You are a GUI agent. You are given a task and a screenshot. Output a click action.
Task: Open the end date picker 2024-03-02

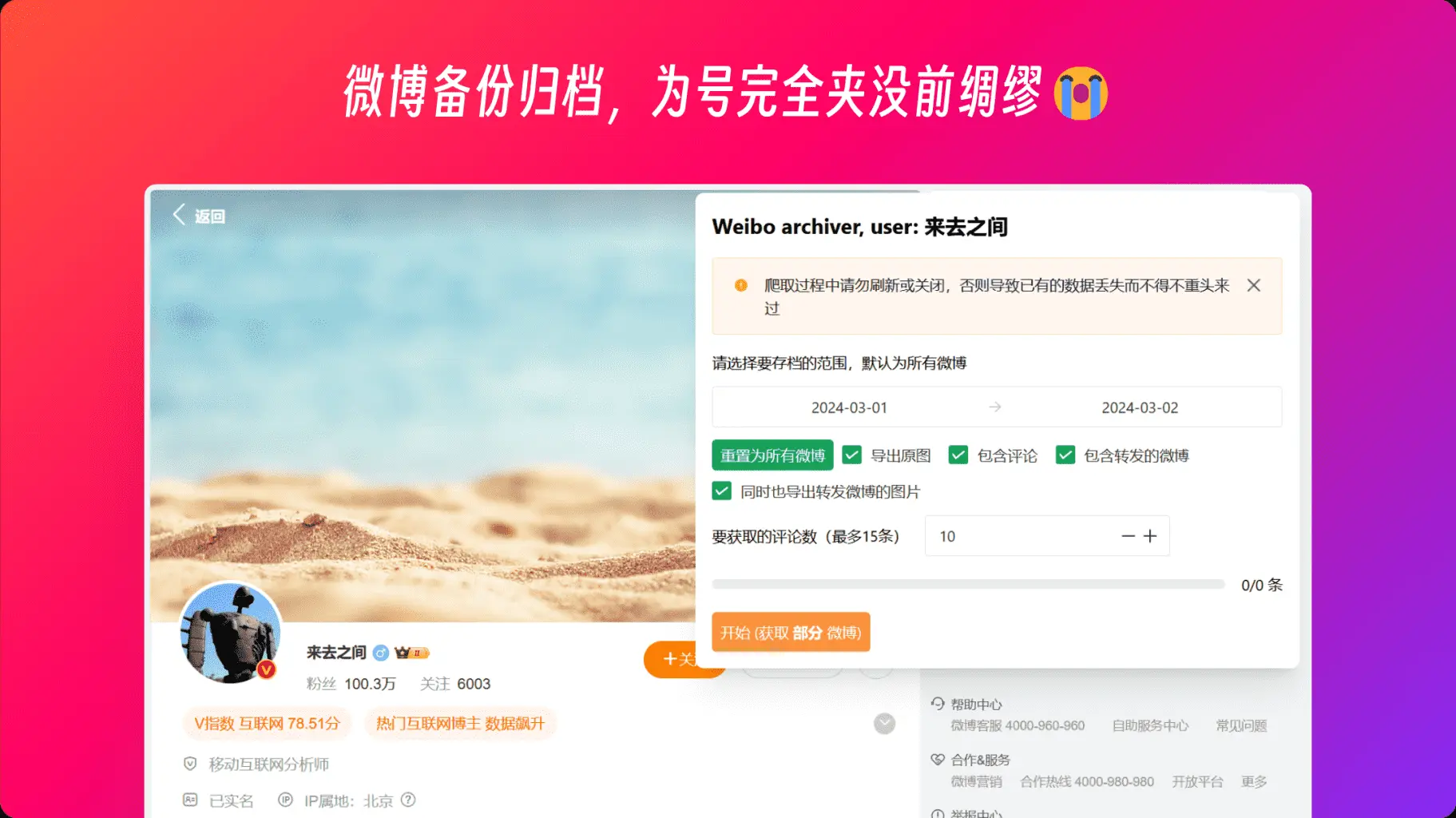click(x=1140, y=407)
